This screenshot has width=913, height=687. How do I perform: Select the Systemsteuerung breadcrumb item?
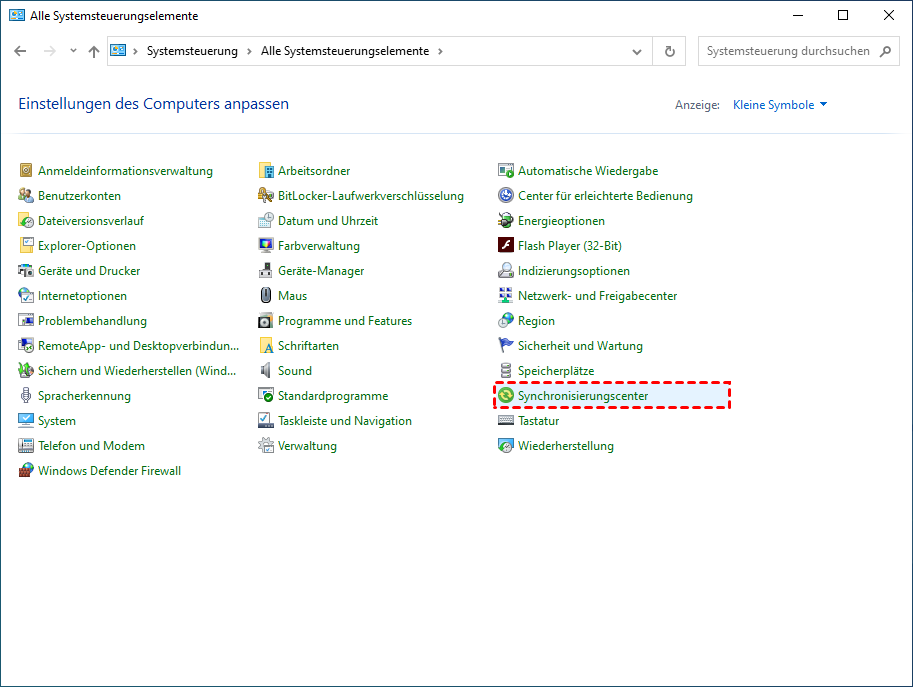tap(192, 51)
